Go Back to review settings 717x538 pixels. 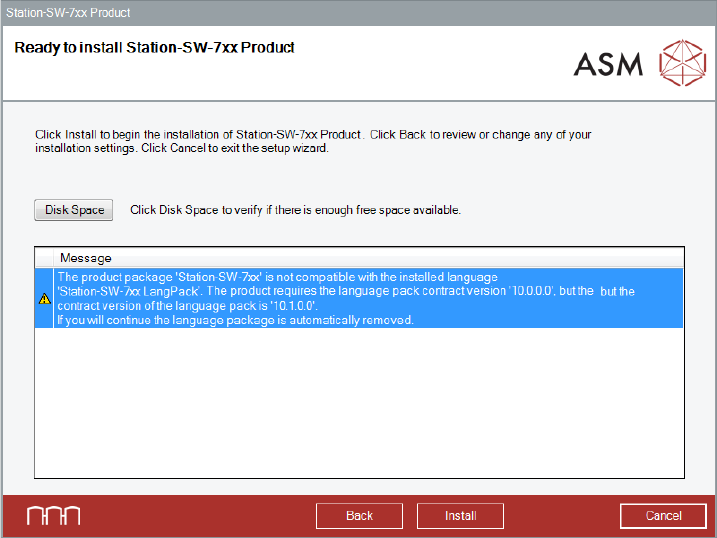click(x=359, y=516)
